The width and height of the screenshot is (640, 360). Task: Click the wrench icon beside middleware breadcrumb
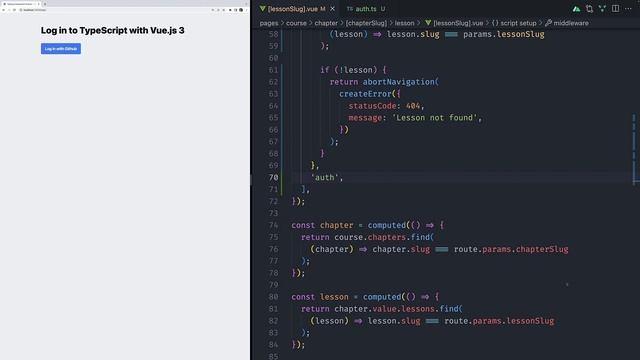[548, 23]
